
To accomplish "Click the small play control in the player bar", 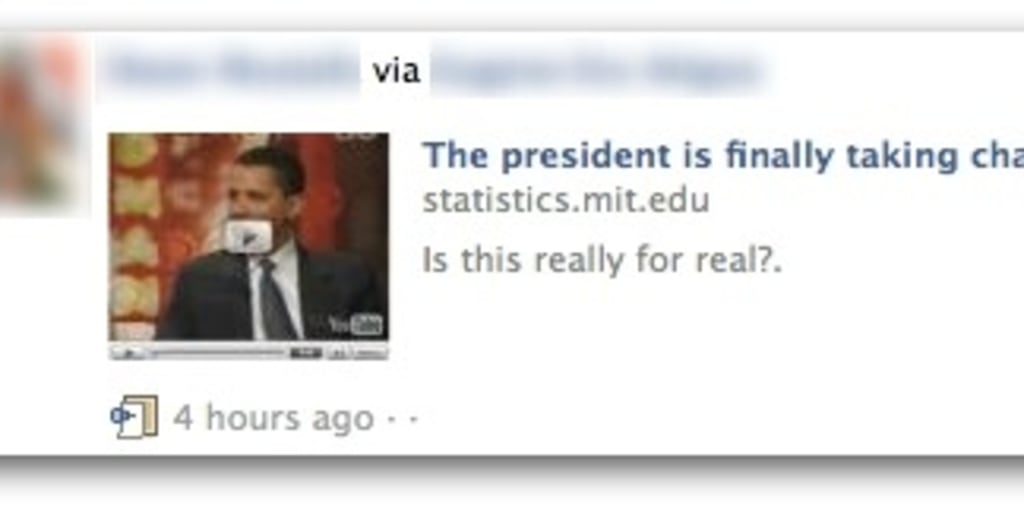I will (x=131, y=353).
